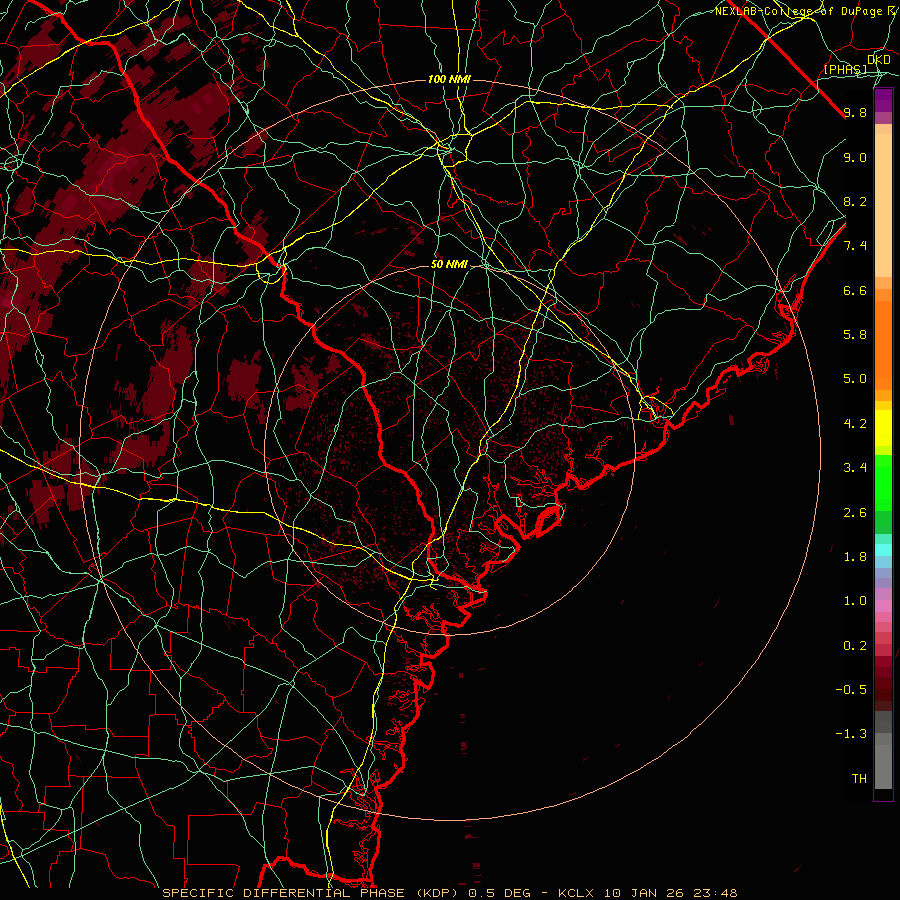
Task: Click the 1.0 value on the color scale
Action: (855, 601)
